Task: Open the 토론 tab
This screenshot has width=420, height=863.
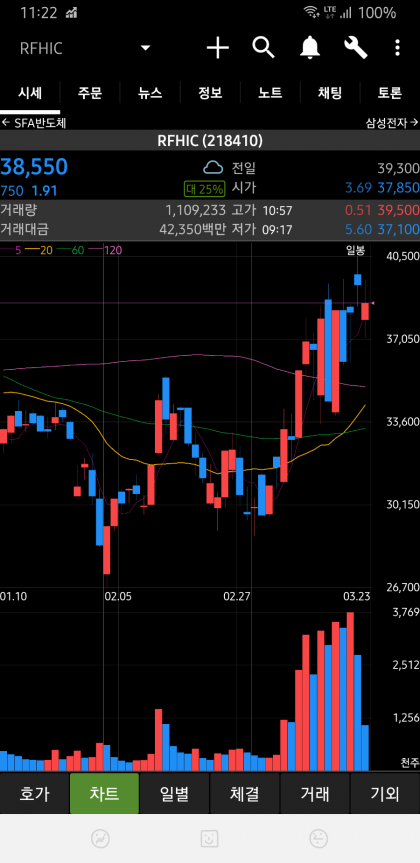Action: pyautogui.click(x=390, y=93)
